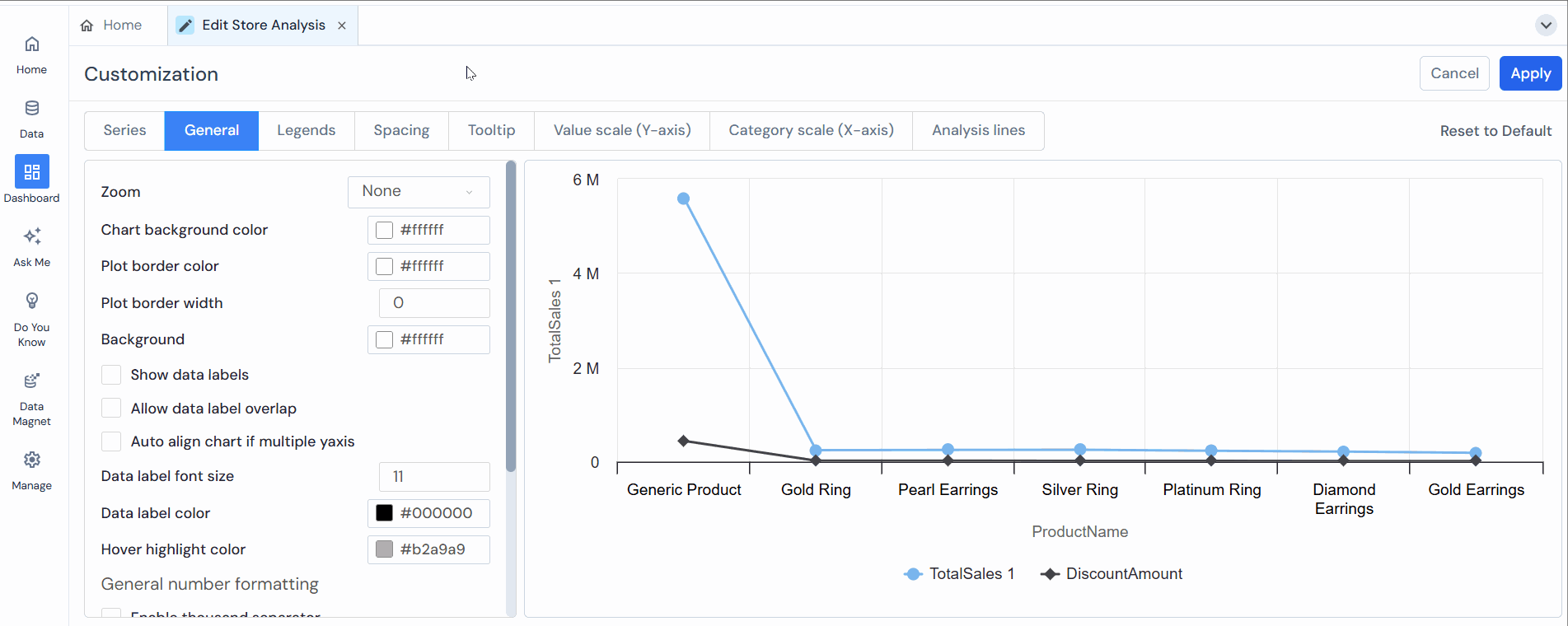Click the Data label font size field
This screenshot has height=626, width=1568.
pyautogui.click(x=434, y=476)
